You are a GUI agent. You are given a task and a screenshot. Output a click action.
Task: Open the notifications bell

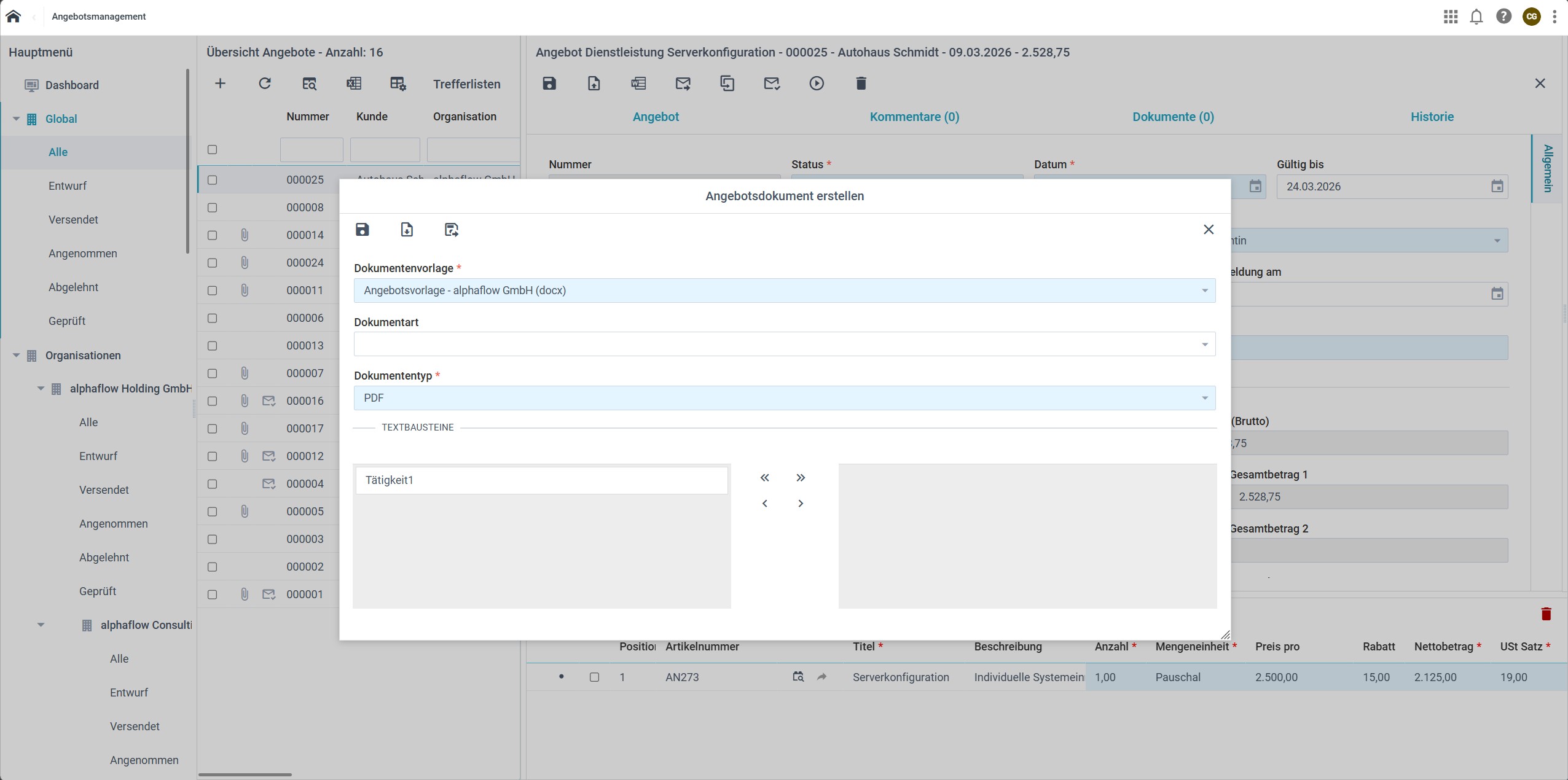point(1476,17)
